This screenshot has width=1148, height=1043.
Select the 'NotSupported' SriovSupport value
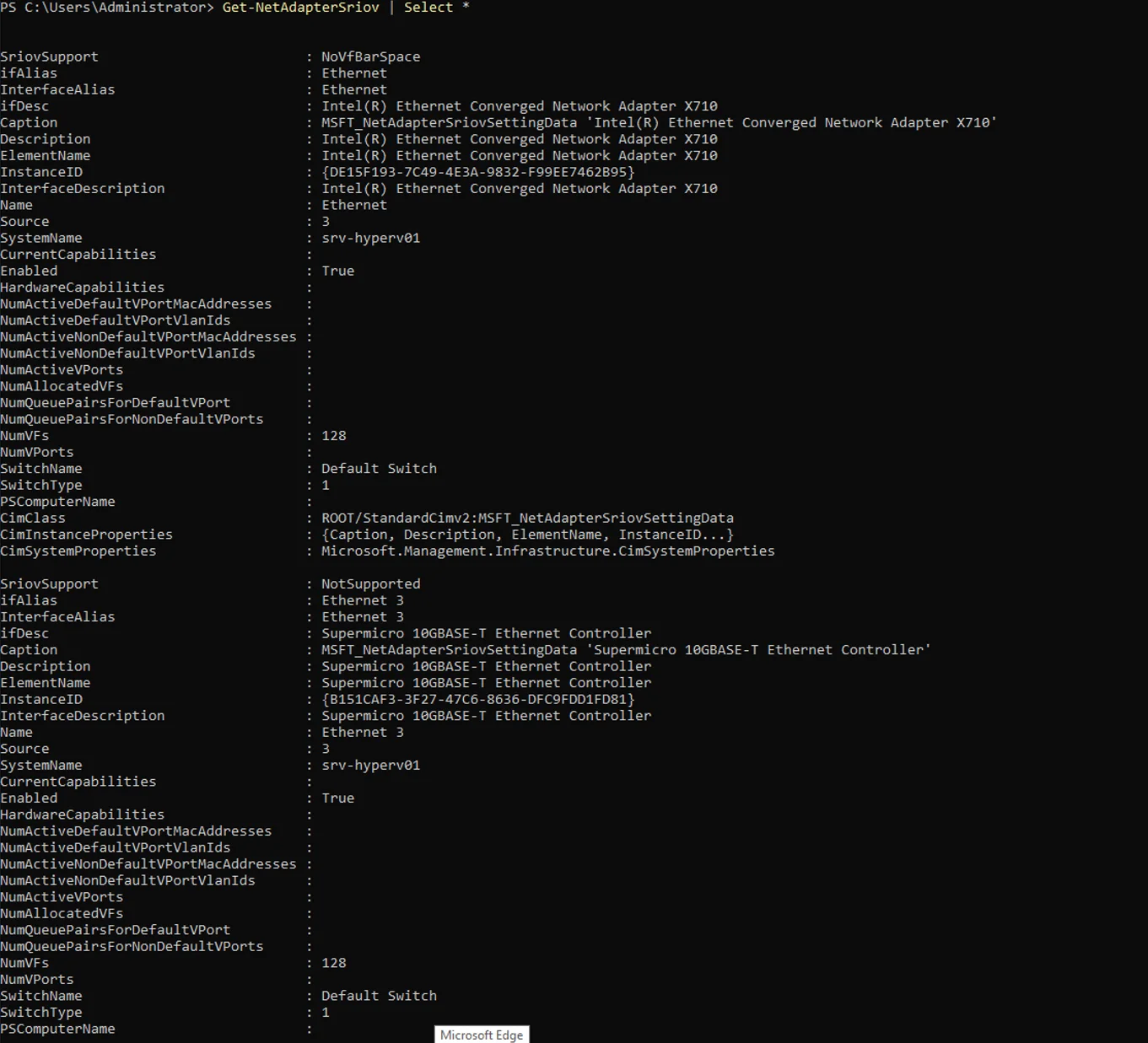370,583
